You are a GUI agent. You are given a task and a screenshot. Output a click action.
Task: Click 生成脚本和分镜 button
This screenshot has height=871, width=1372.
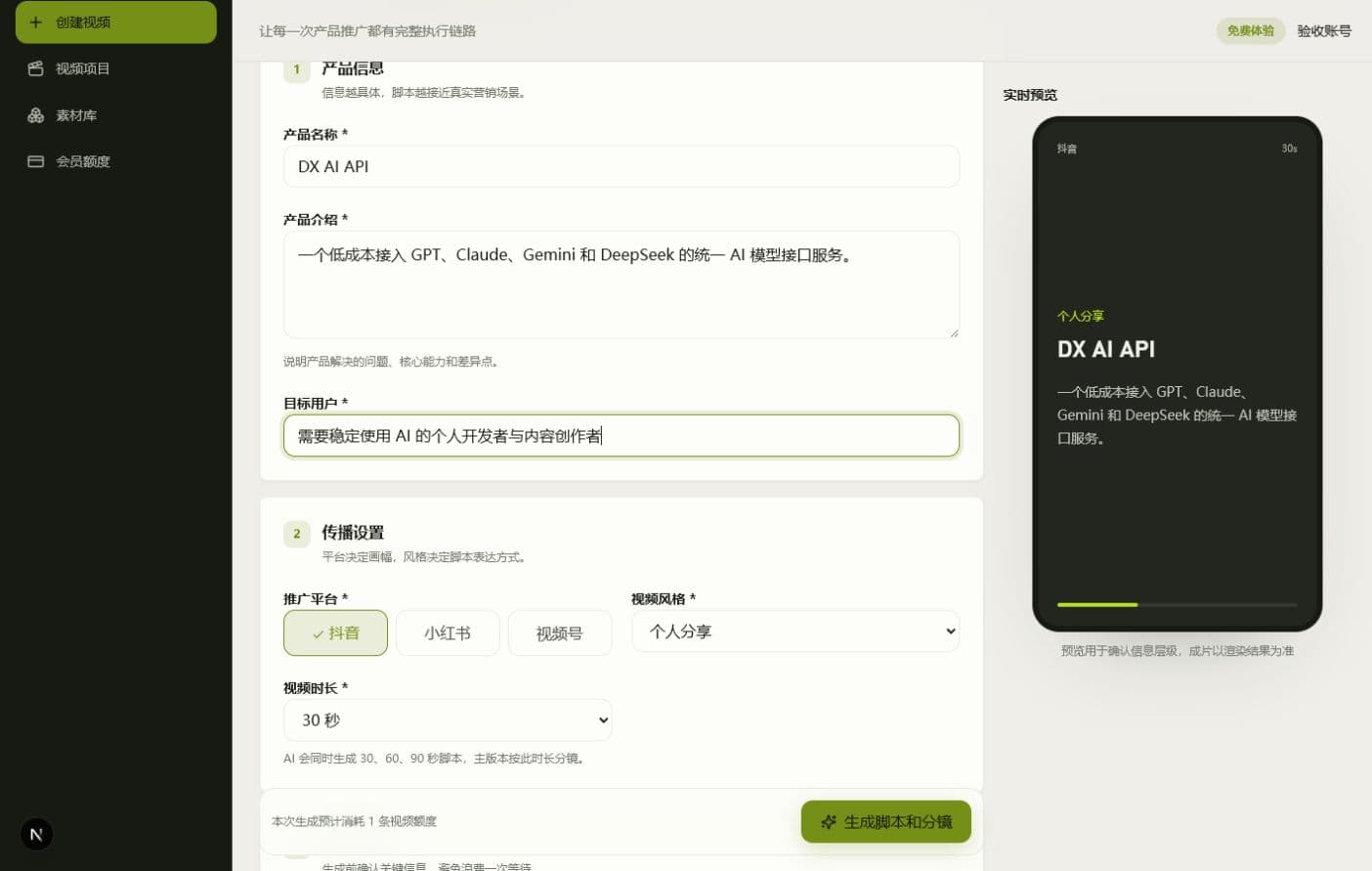click(886, 822)
